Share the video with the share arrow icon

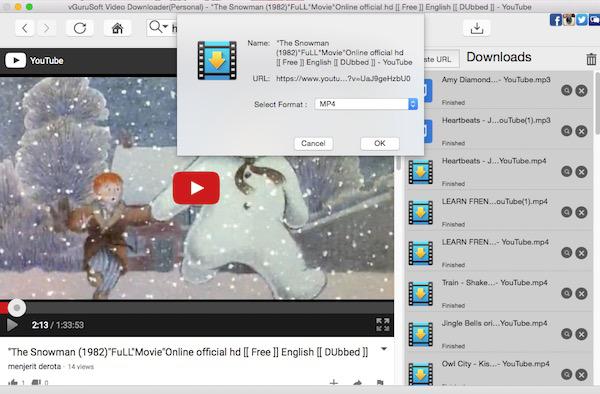[357, 383]
